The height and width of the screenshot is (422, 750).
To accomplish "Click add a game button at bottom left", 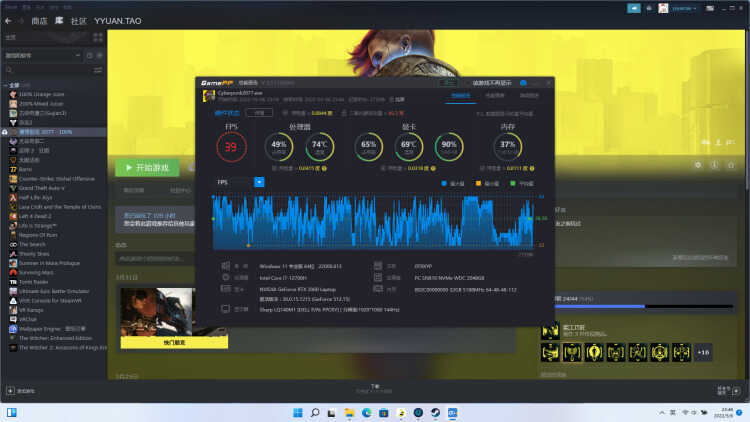I will pos(21,391).
